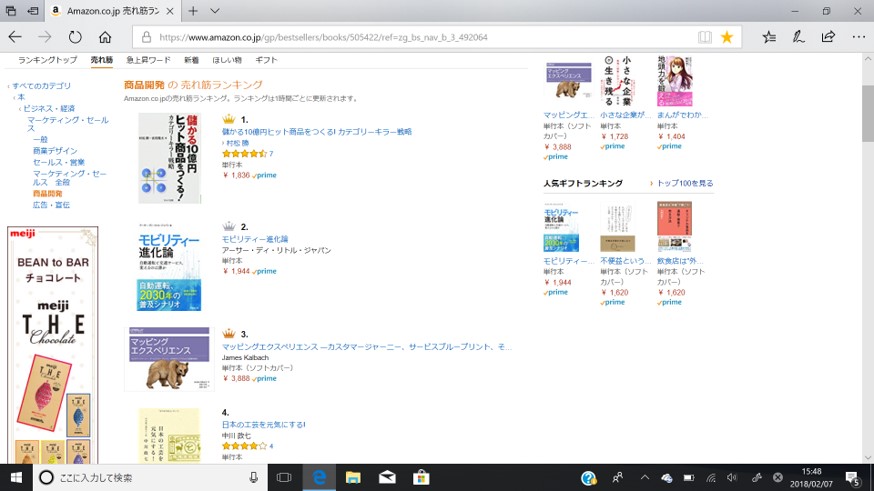
Task: Click the page vertical scrollbar thumb
Action: pyautogui.click(x=868, y=114)
